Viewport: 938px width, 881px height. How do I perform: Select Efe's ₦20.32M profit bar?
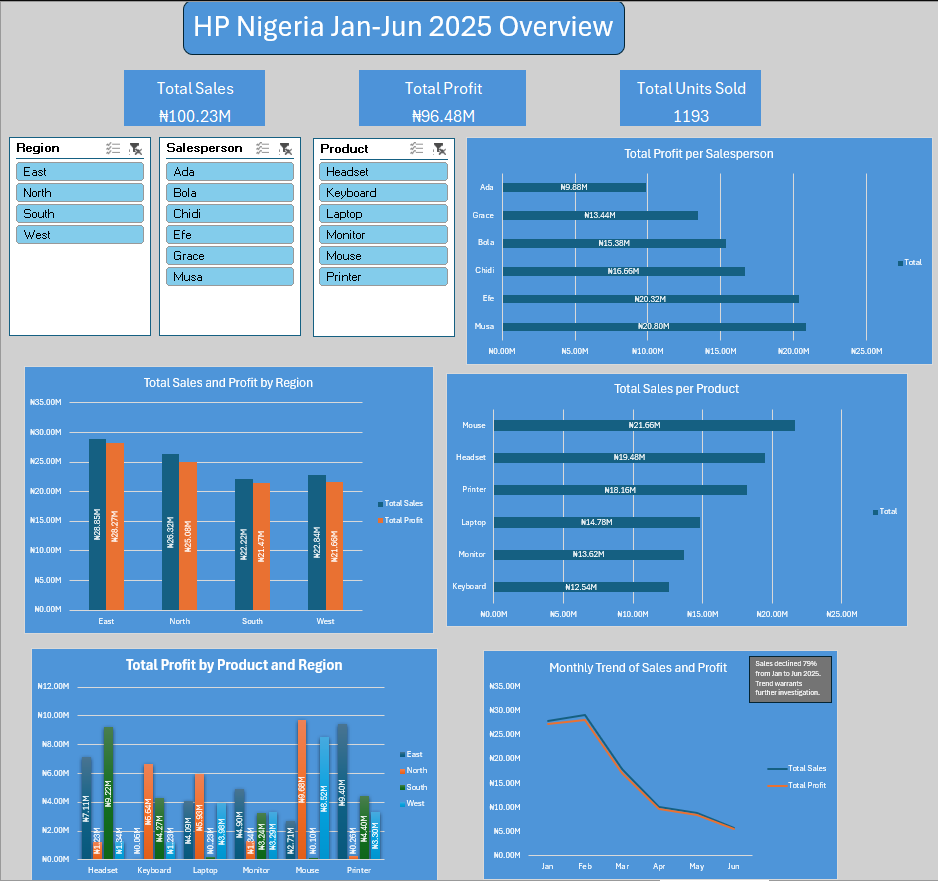pyautogui.click(x=650, y=298)
